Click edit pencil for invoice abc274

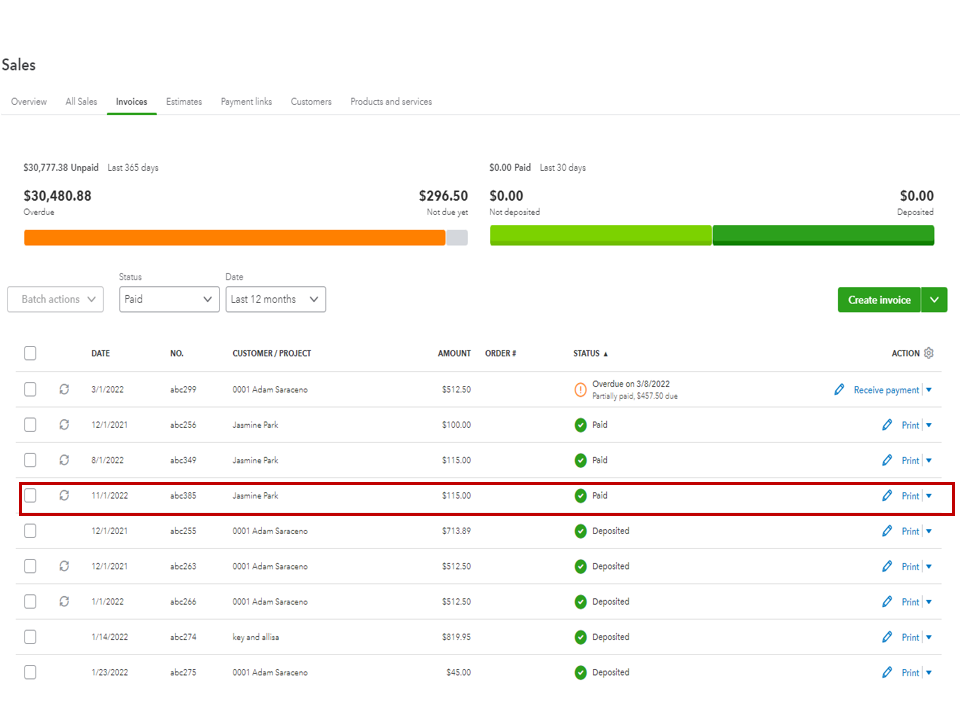coord(887,637)
